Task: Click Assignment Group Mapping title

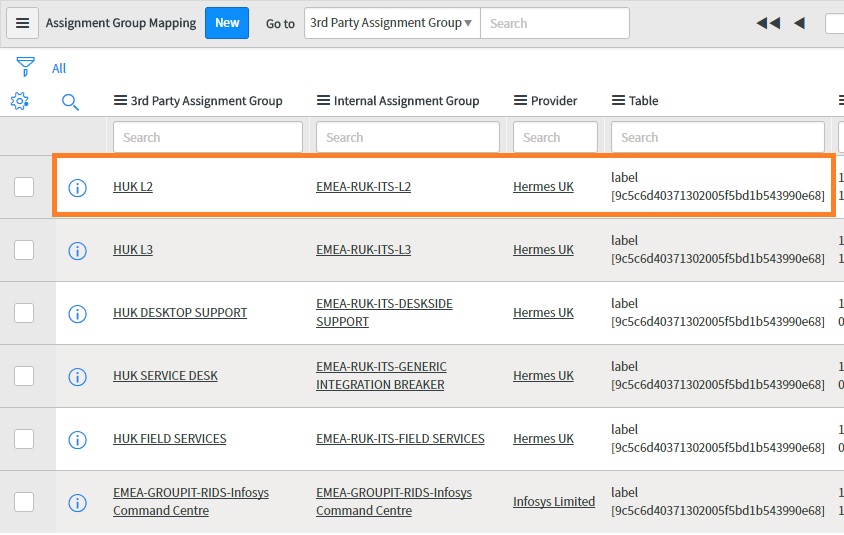Action: pos(121,23)
